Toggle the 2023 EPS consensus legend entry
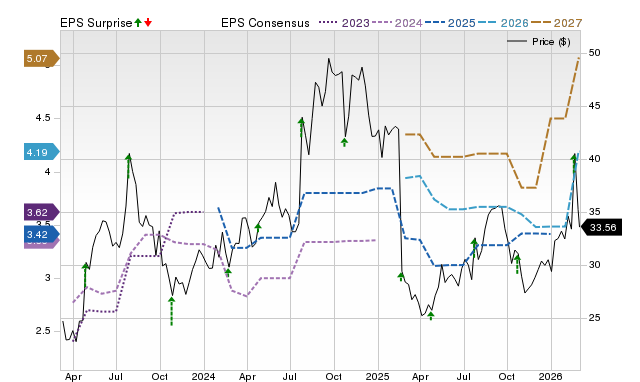 [344, 23]
